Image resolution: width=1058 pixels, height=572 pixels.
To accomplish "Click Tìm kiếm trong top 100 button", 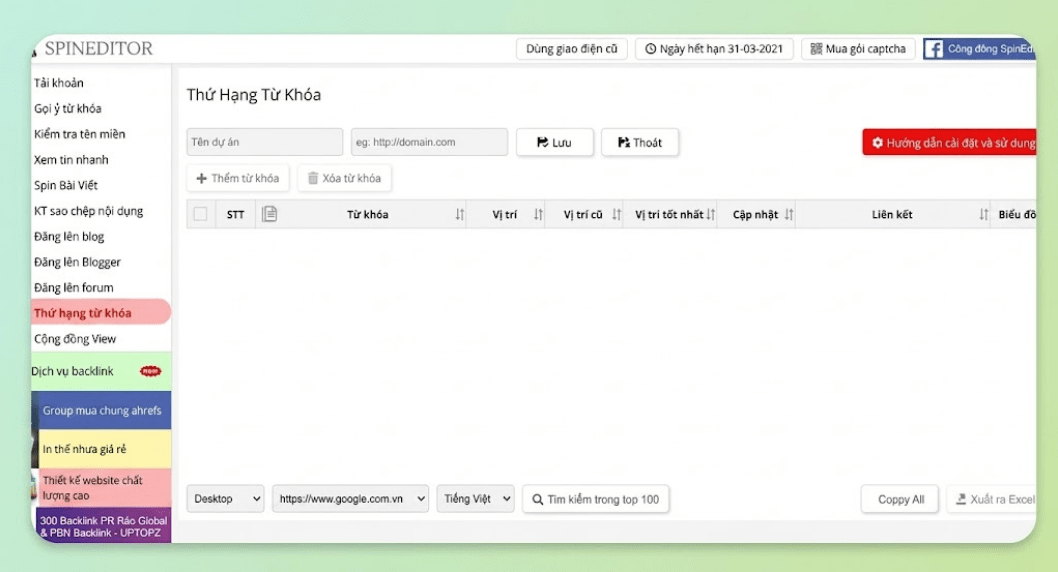I will coord(596,499).
